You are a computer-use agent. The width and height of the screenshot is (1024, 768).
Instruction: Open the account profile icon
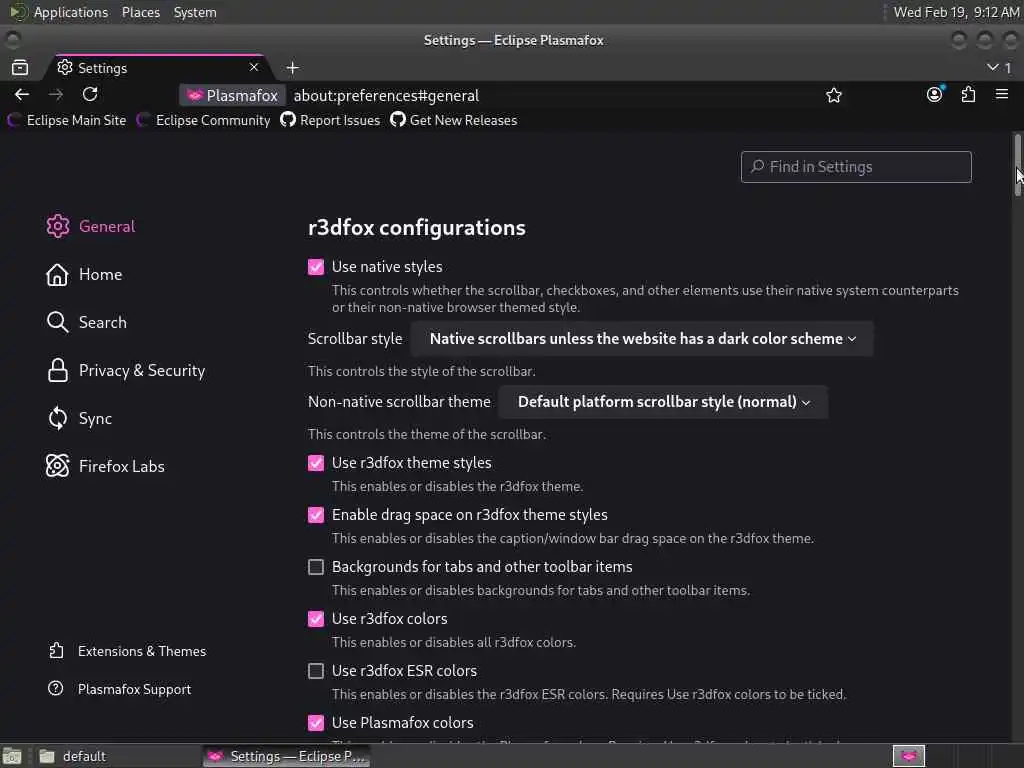point(934,94)
